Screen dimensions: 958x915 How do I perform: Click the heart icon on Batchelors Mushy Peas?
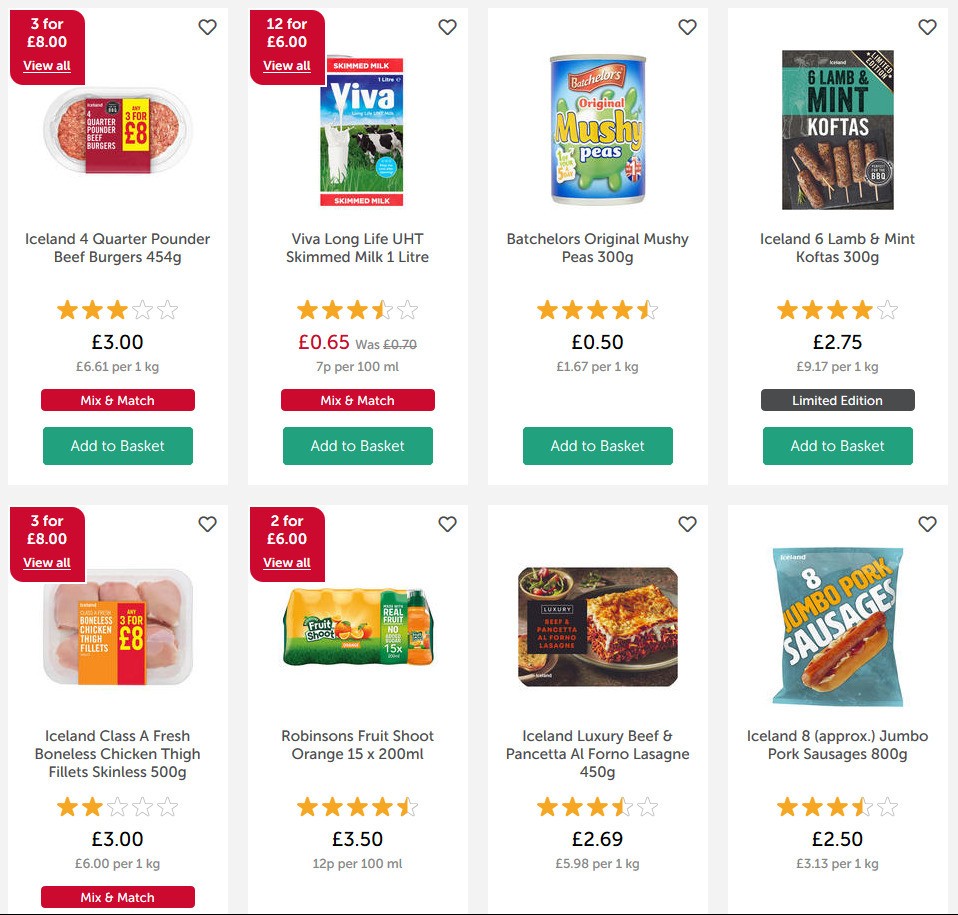(x=687, y=28)
